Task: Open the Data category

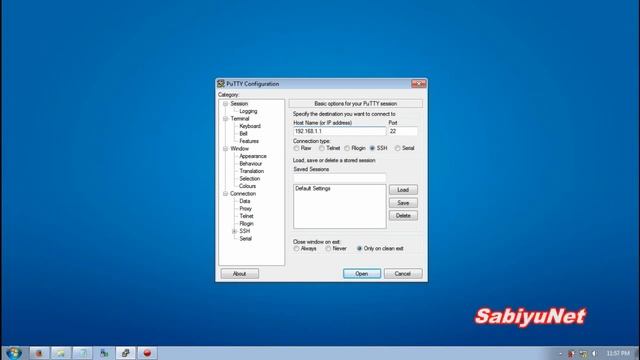Action: pyautogui.click(x=244, y=201)
